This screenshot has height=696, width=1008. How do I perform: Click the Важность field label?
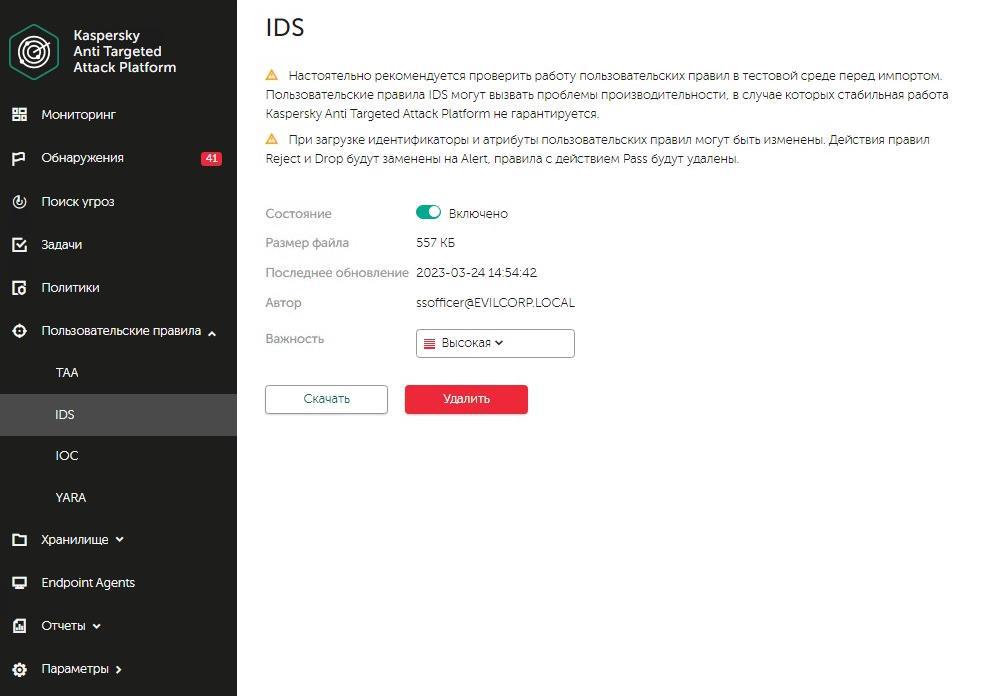[x=295, y=339]
